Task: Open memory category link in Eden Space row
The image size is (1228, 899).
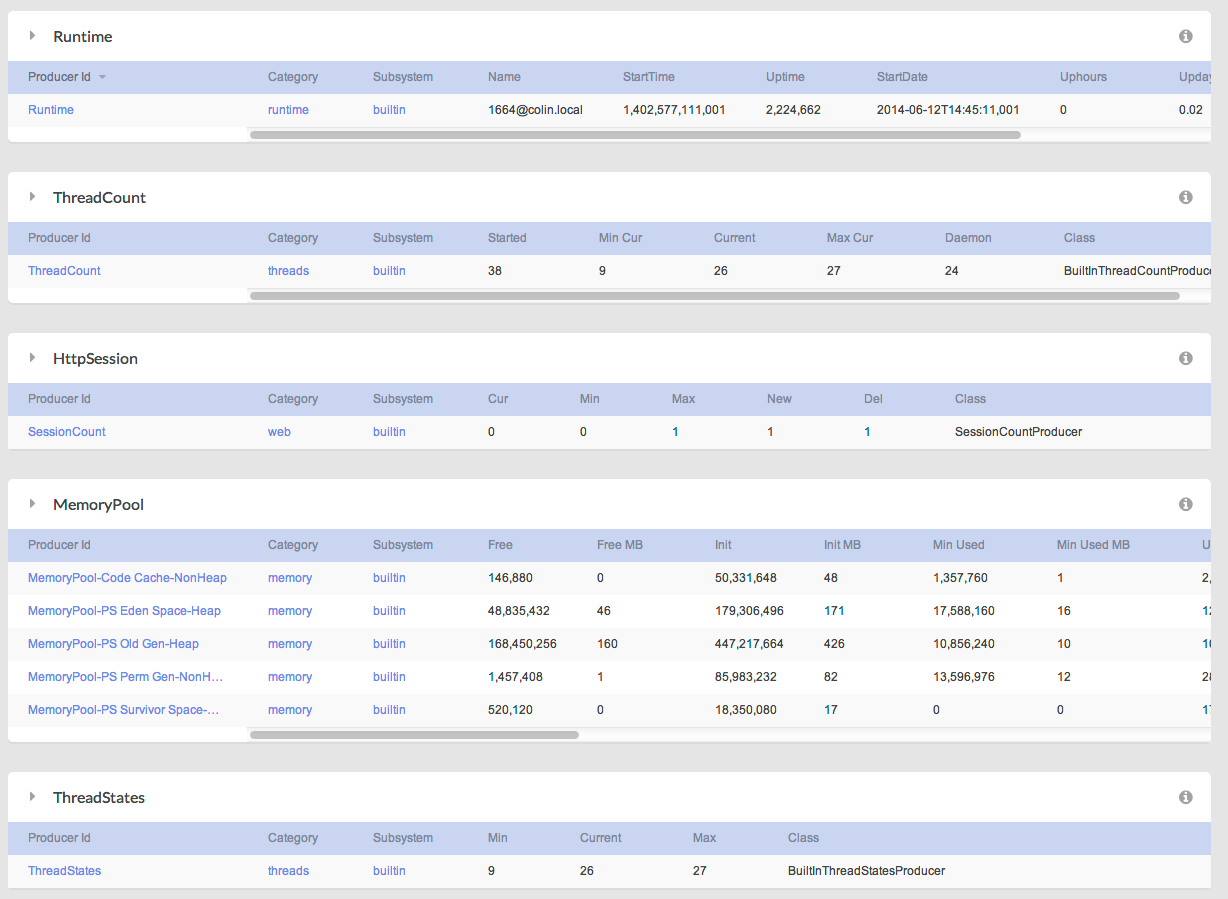Action: click(290, 611)
